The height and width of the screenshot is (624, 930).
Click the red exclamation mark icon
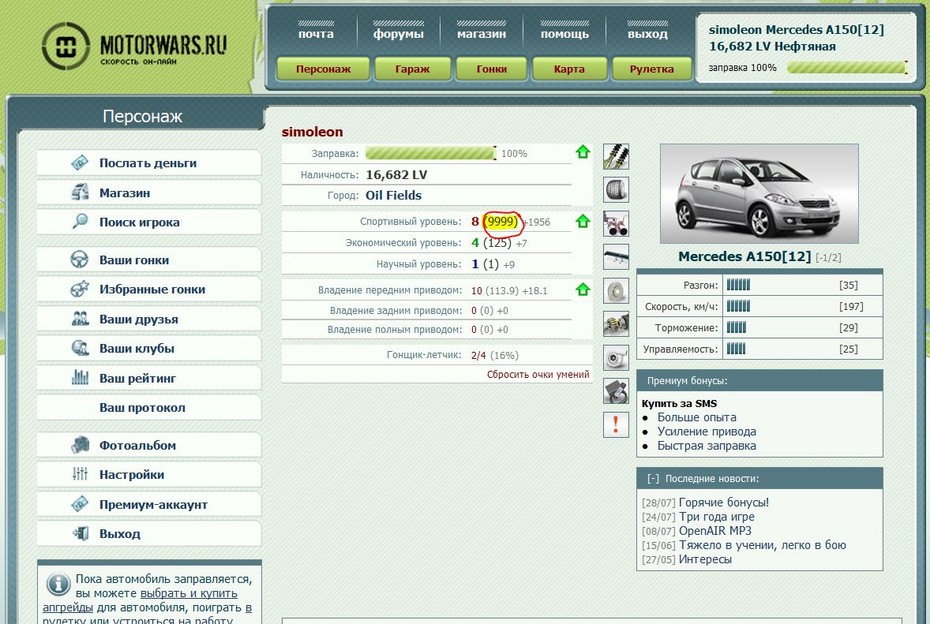coord(616,425)
